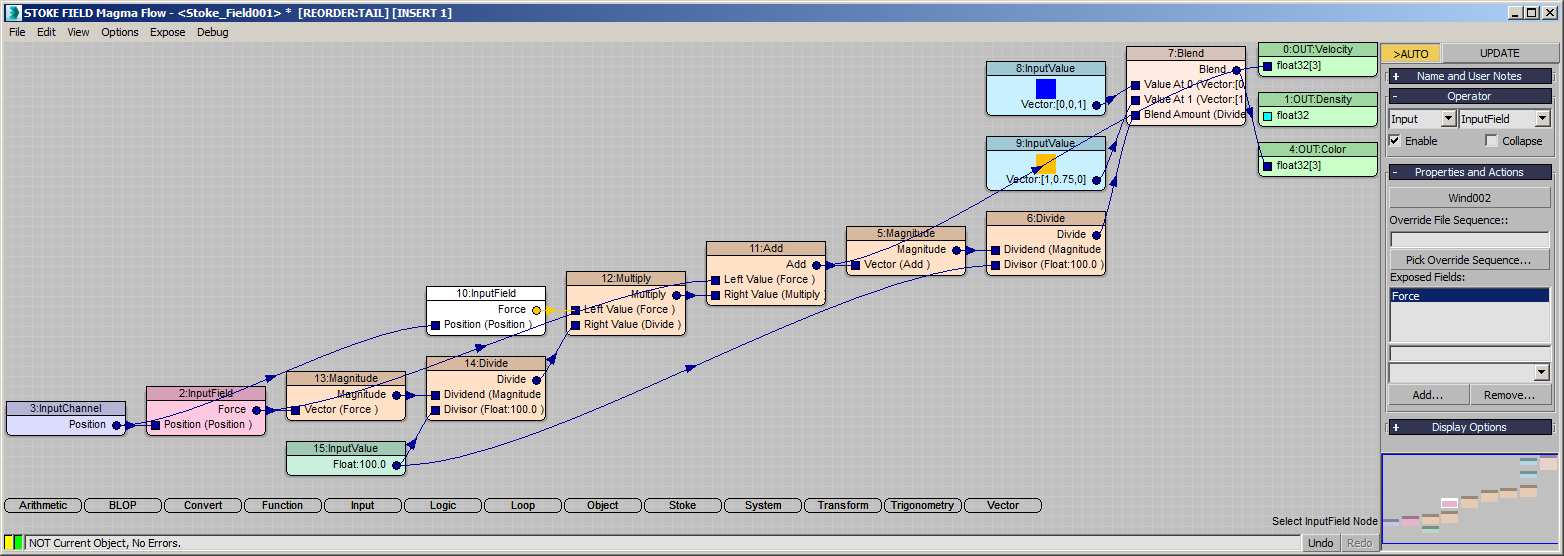Click the Override File Sequence input field
The height and width of the screenshot is (556, 1564).
pyautogui.click(x=1470, y=239)
